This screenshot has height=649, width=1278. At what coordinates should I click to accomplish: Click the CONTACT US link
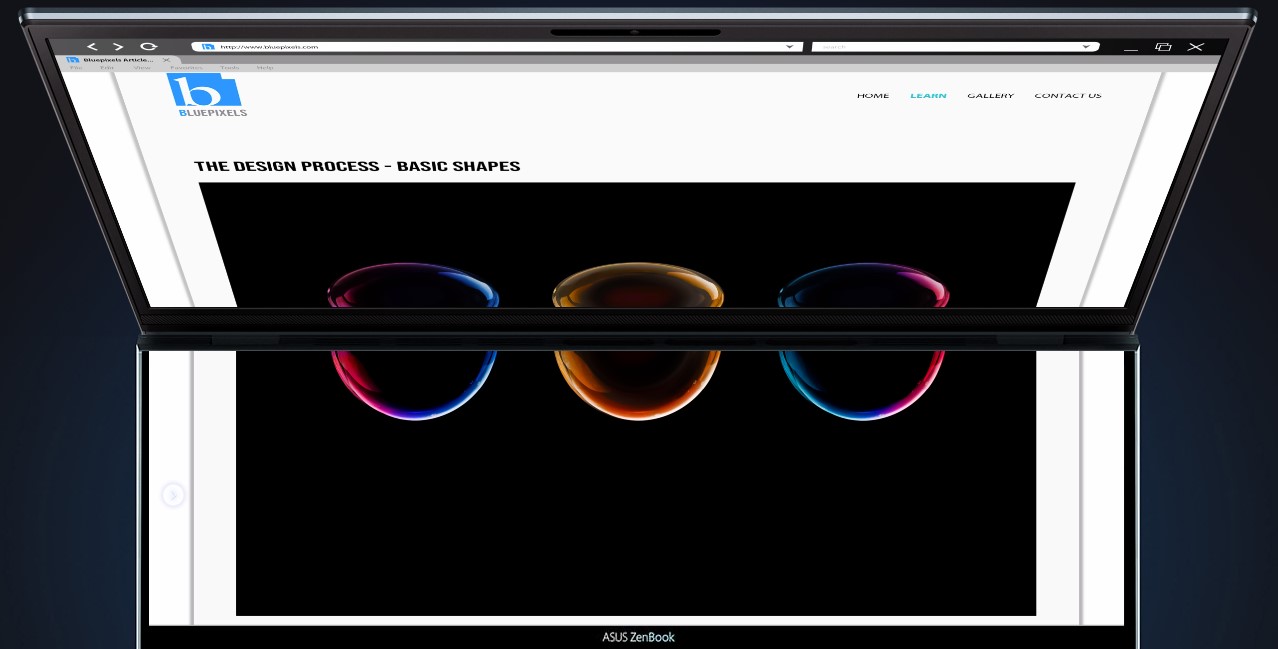(1068, 96)
